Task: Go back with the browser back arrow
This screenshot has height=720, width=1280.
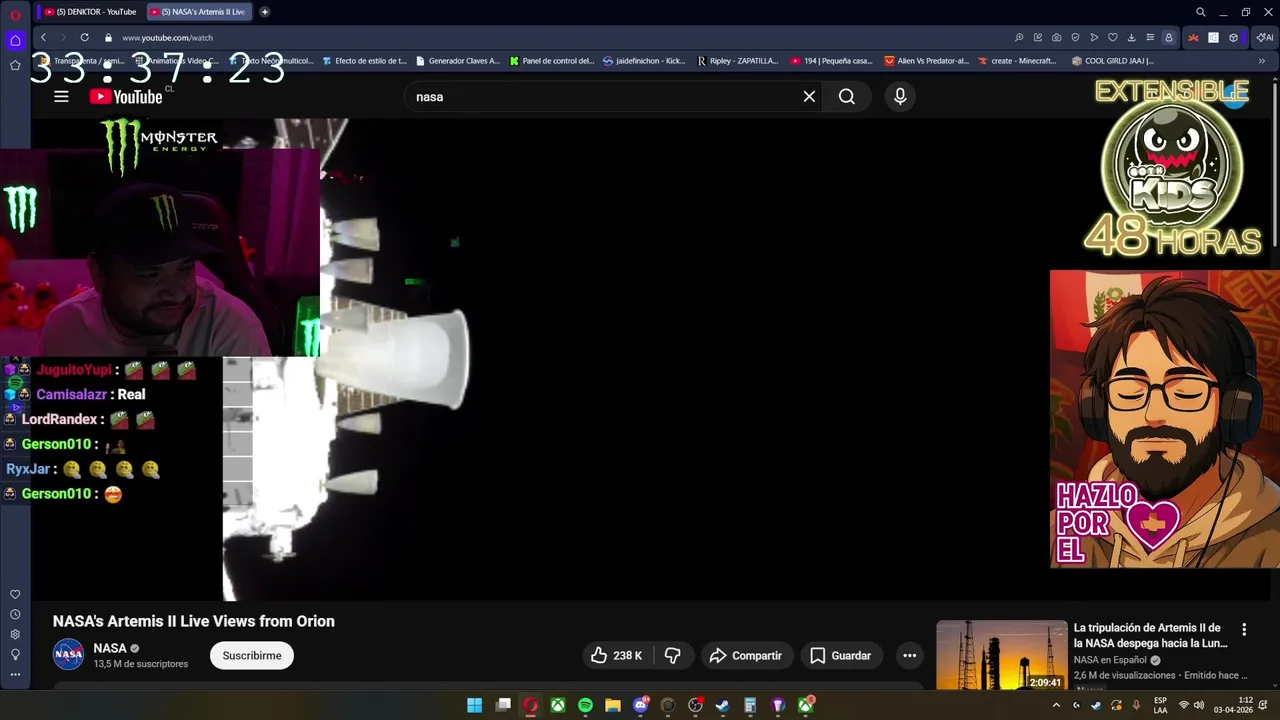Action: [x=43, y=37]
